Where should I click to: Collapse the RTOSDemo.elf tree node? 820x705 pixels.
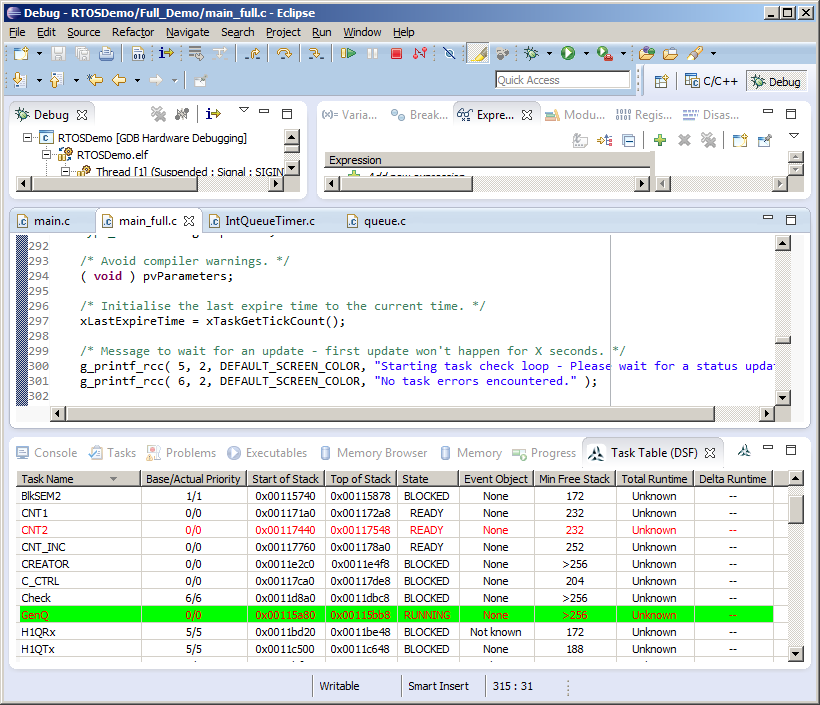tap(47, 154)
